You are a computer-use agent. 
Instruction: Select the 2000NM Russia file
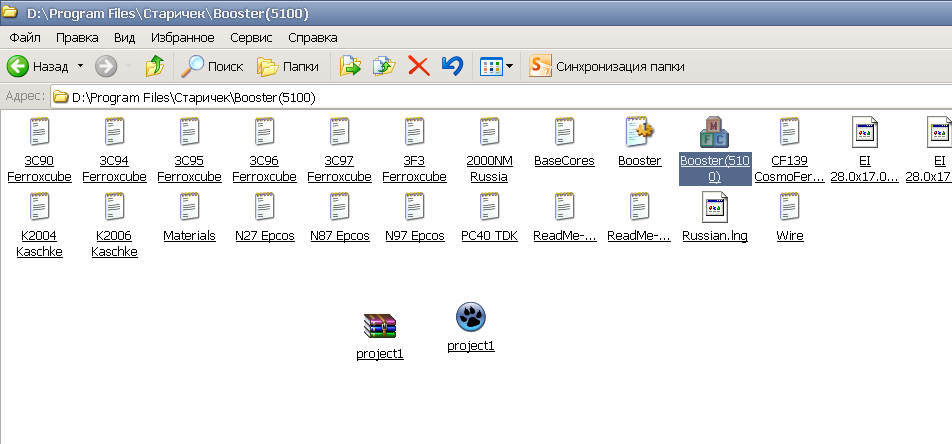[489, 150]
